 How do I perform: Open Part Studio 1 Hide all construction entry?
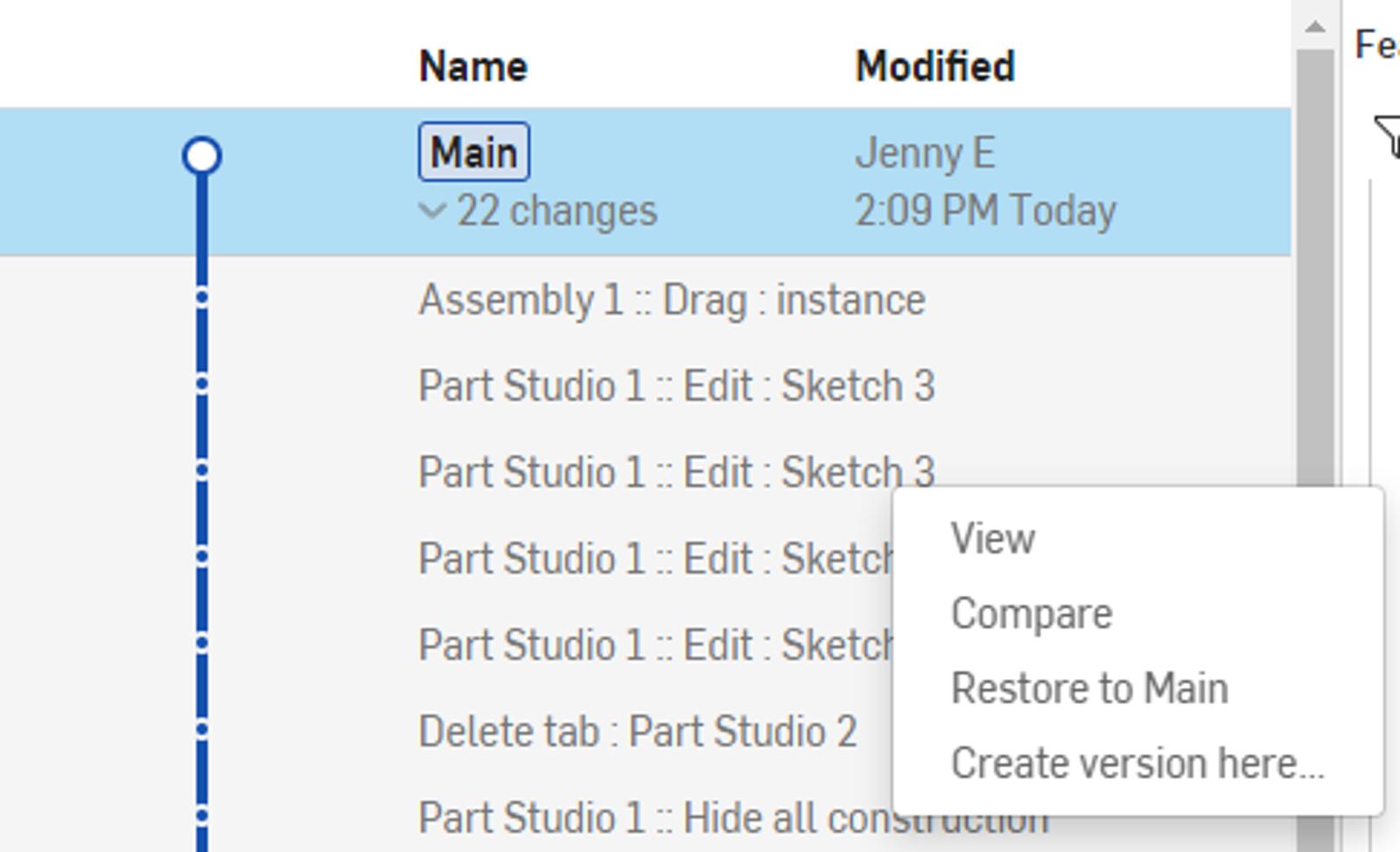pyautogui.click(x=647, y=818)
